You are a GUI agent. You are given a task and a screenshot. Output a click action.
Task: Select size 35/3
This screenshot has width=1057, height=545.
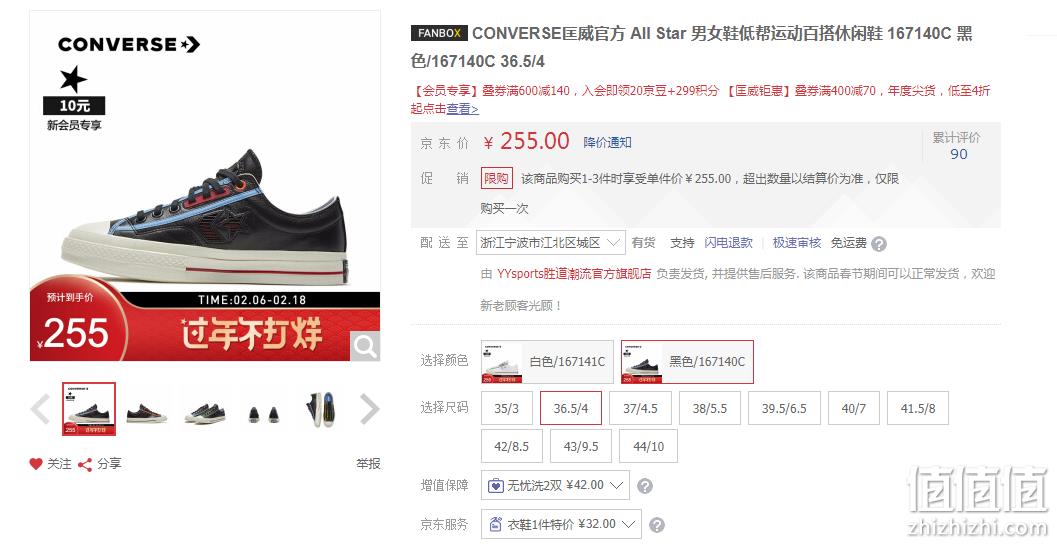click(x=507, y=408)
